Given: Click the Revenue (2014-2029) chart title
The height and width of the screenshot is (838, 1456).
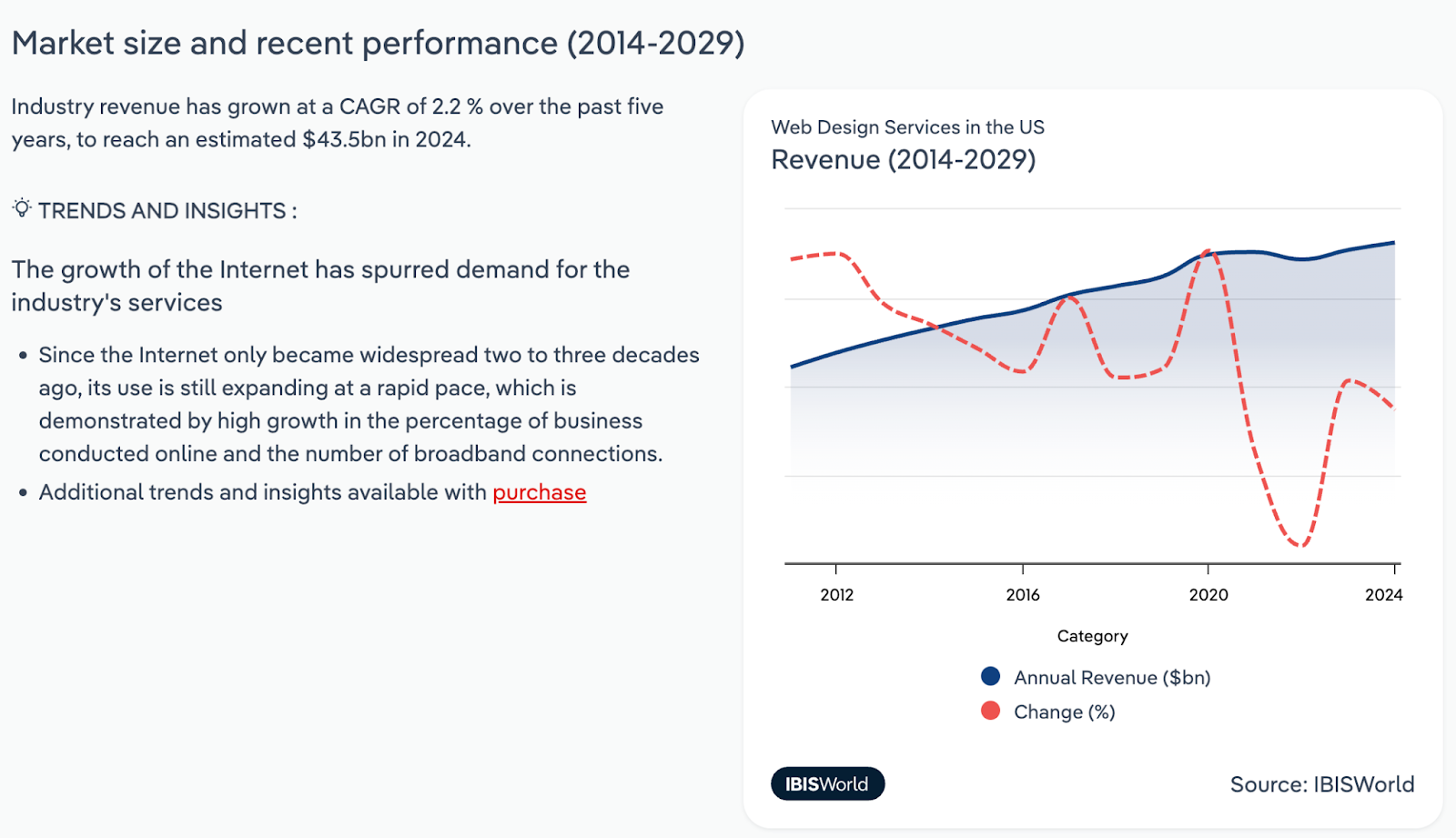Looking at the screenshot, I should [x=903, y=160].
